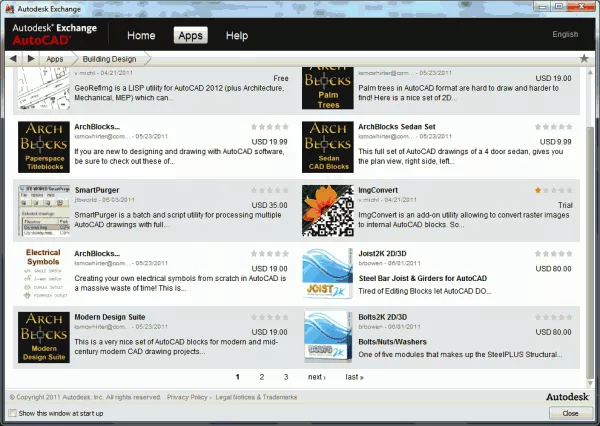Image resolution: width=600 pixels, height=426 pixels.
Task: Click Bolts2K 2D/3D star rating
Action: (x=553, y=317)
